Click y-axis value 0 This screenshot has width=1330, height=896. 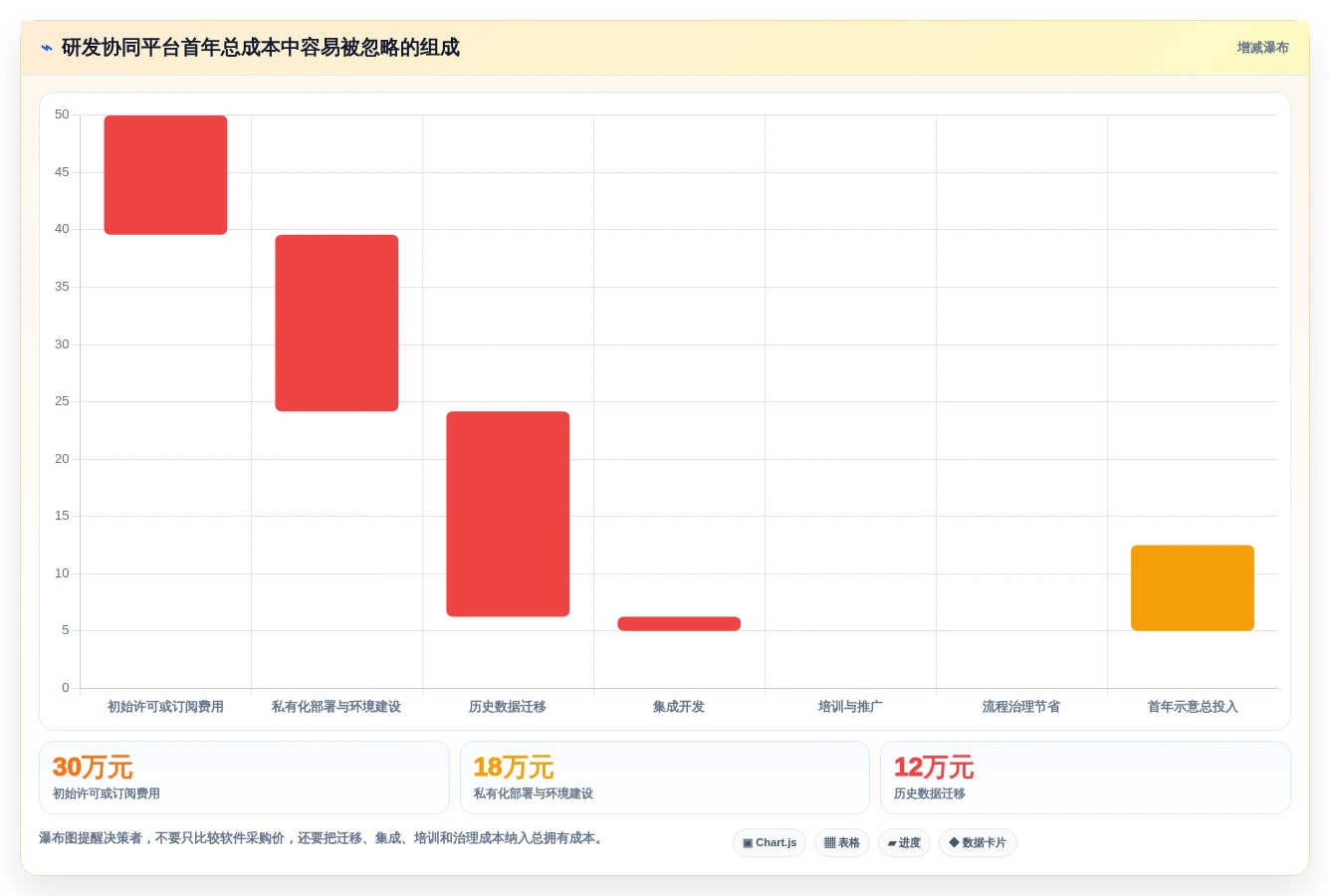tap(66, 688)
